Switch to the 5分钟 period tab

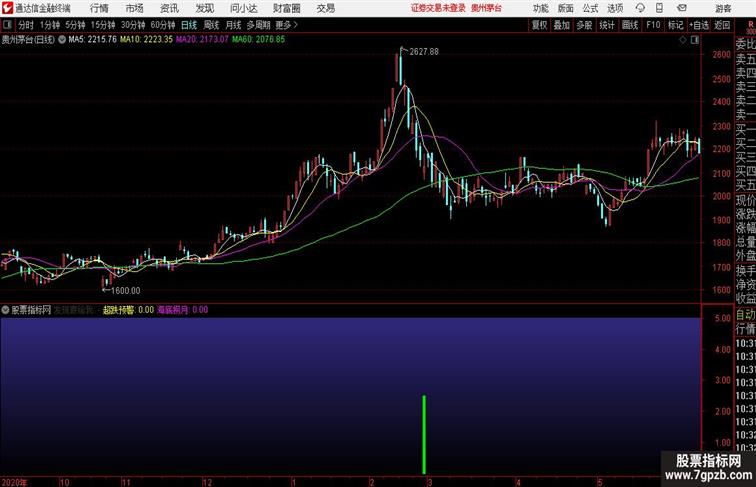pyautogui.click(x=75, y=25)
